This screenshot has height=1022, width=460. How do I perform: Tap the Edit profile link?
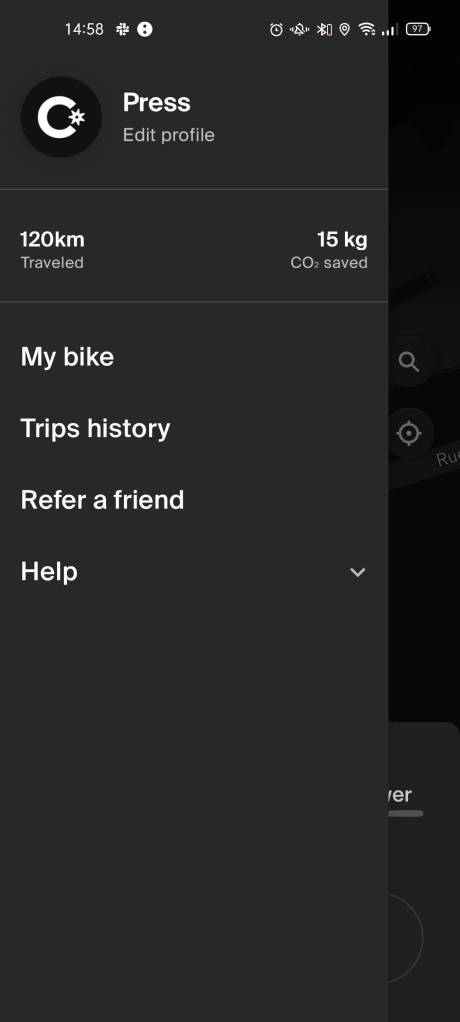point(169,135)
